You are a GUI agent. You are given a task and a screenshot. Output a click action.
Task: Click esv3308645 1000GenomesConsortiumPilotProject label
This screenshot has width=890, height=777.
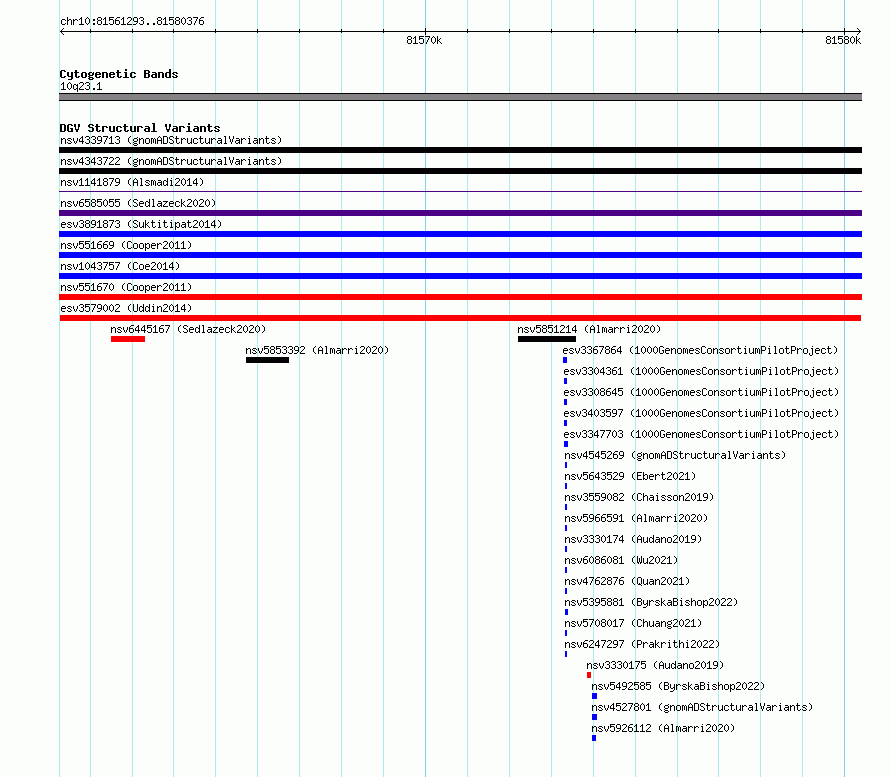point(701,392)
